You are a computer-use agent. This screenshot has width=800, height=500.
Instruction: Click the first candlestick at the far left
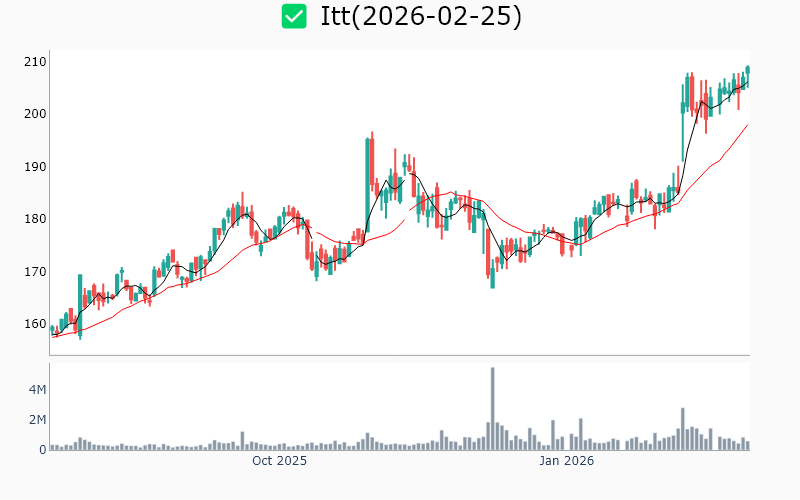point(52,328)
